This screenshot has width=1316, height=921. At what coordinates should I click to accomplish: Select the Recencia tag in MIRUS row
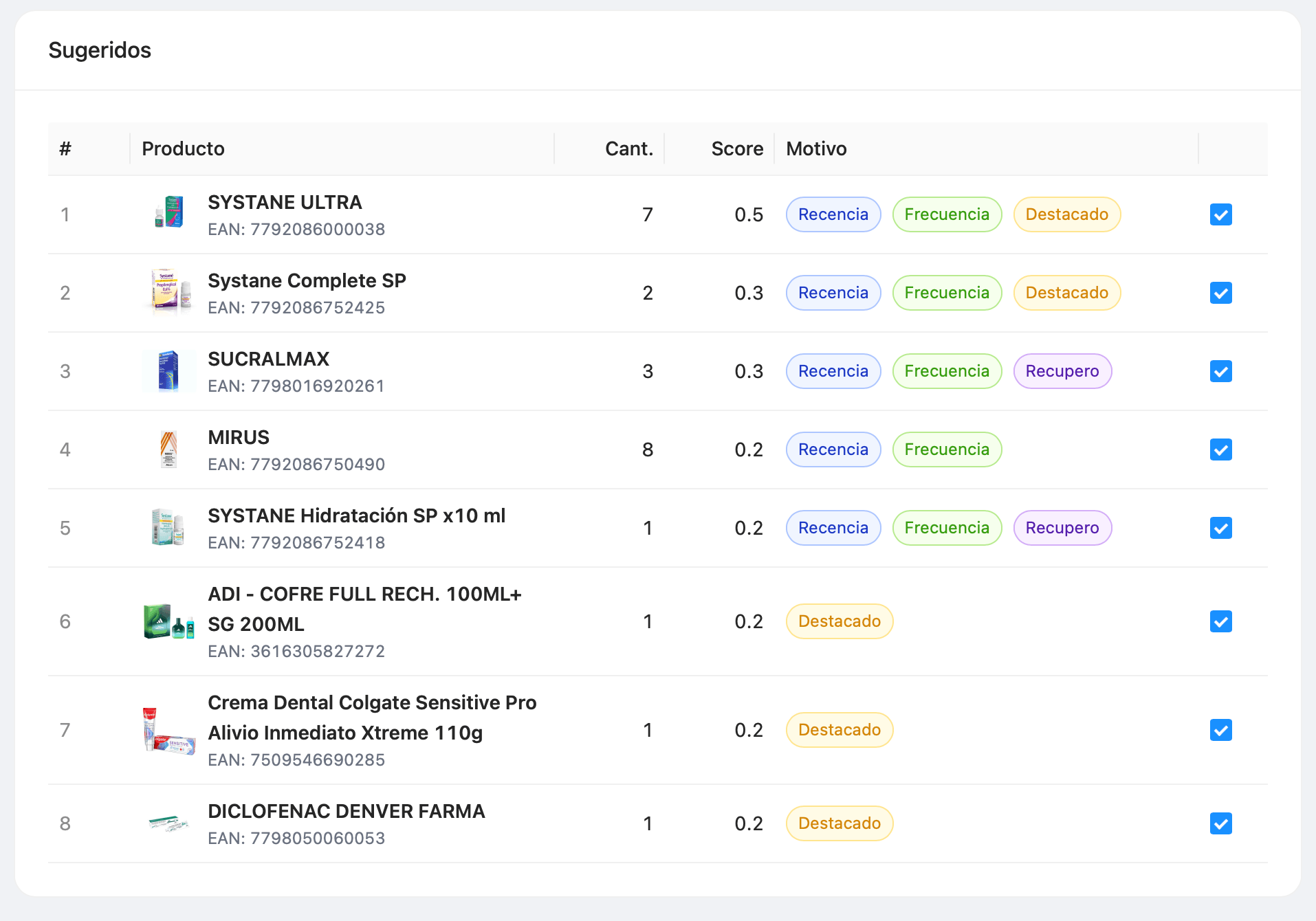833,450
